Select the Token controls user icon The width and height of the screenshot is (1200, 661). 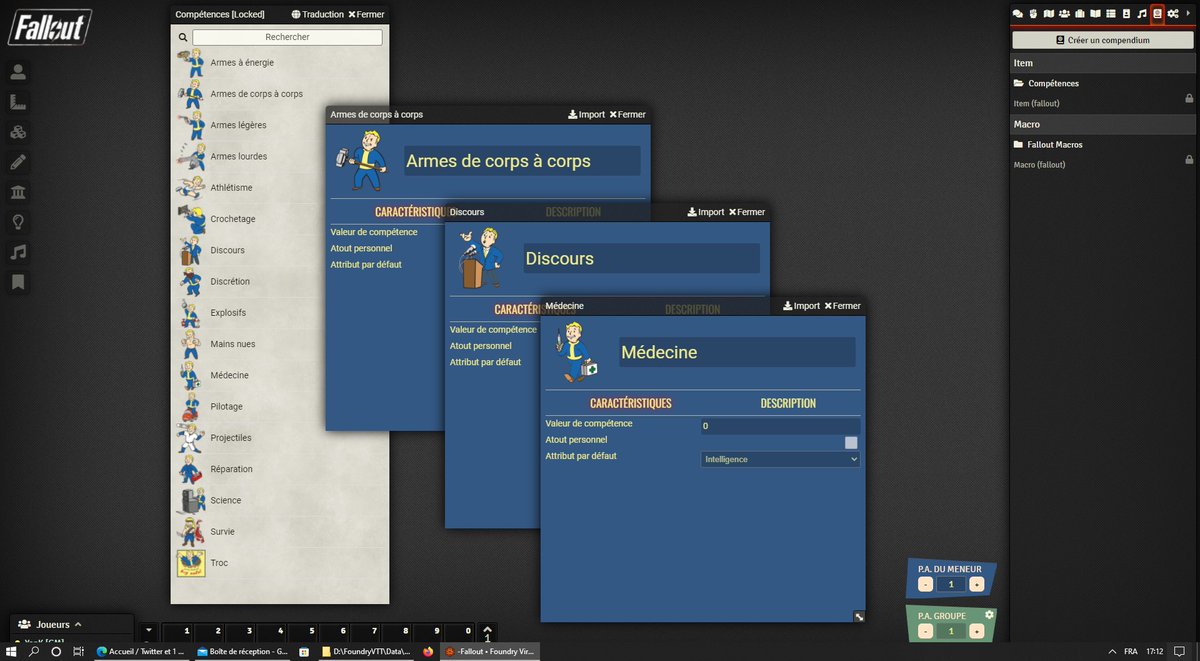(x=18, y=72)
